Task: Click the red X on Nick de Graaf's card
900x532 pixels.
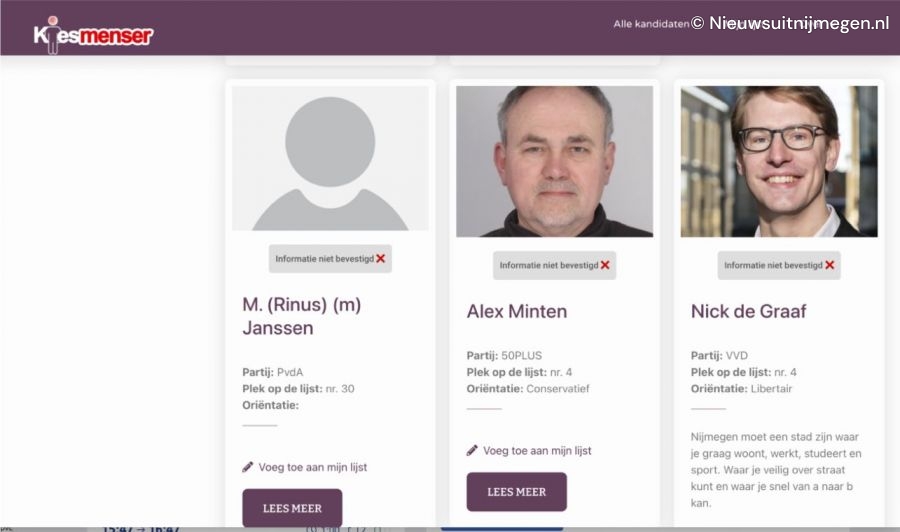Action: click(x=829, y=265)
